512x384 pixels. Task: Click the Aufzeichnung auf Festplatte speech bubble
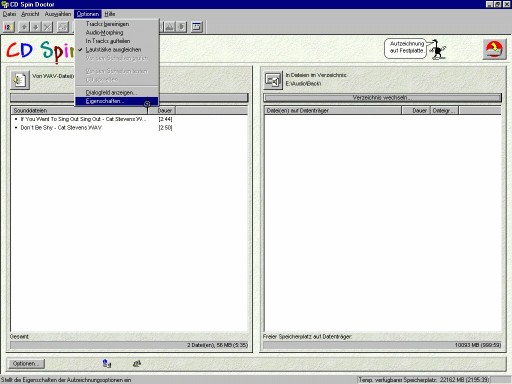tap(406, 47)
